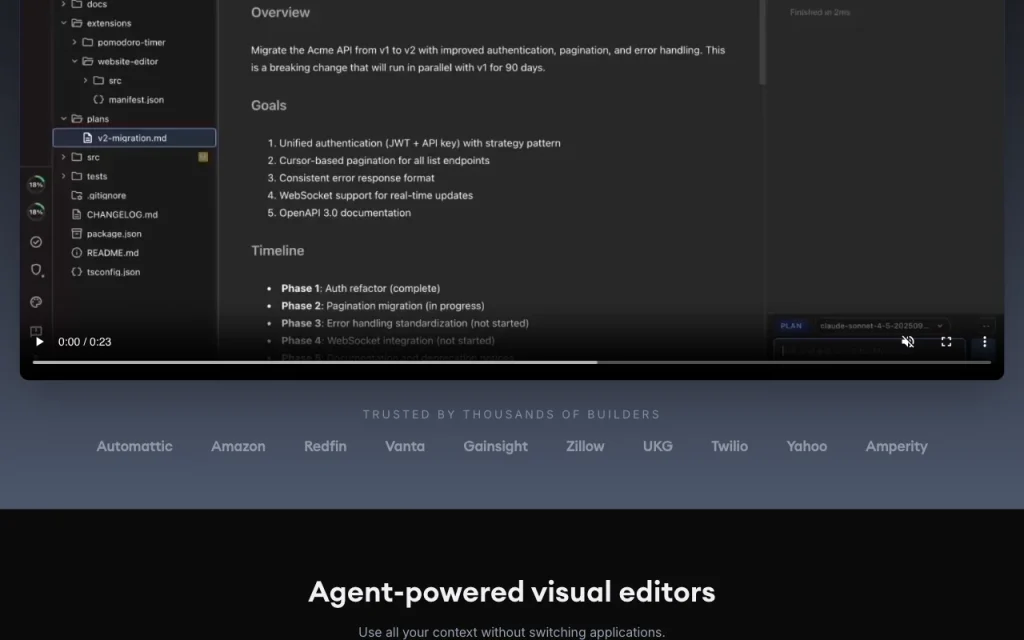
Task: Expand the tests folder chevron
Action: (63, 176)
